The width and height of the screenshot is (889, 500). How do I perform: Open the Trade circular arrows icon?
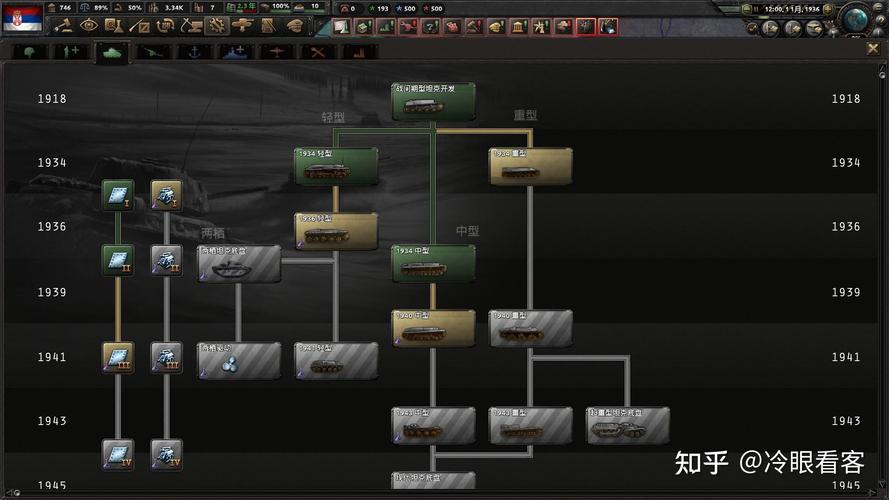point(165,26)
